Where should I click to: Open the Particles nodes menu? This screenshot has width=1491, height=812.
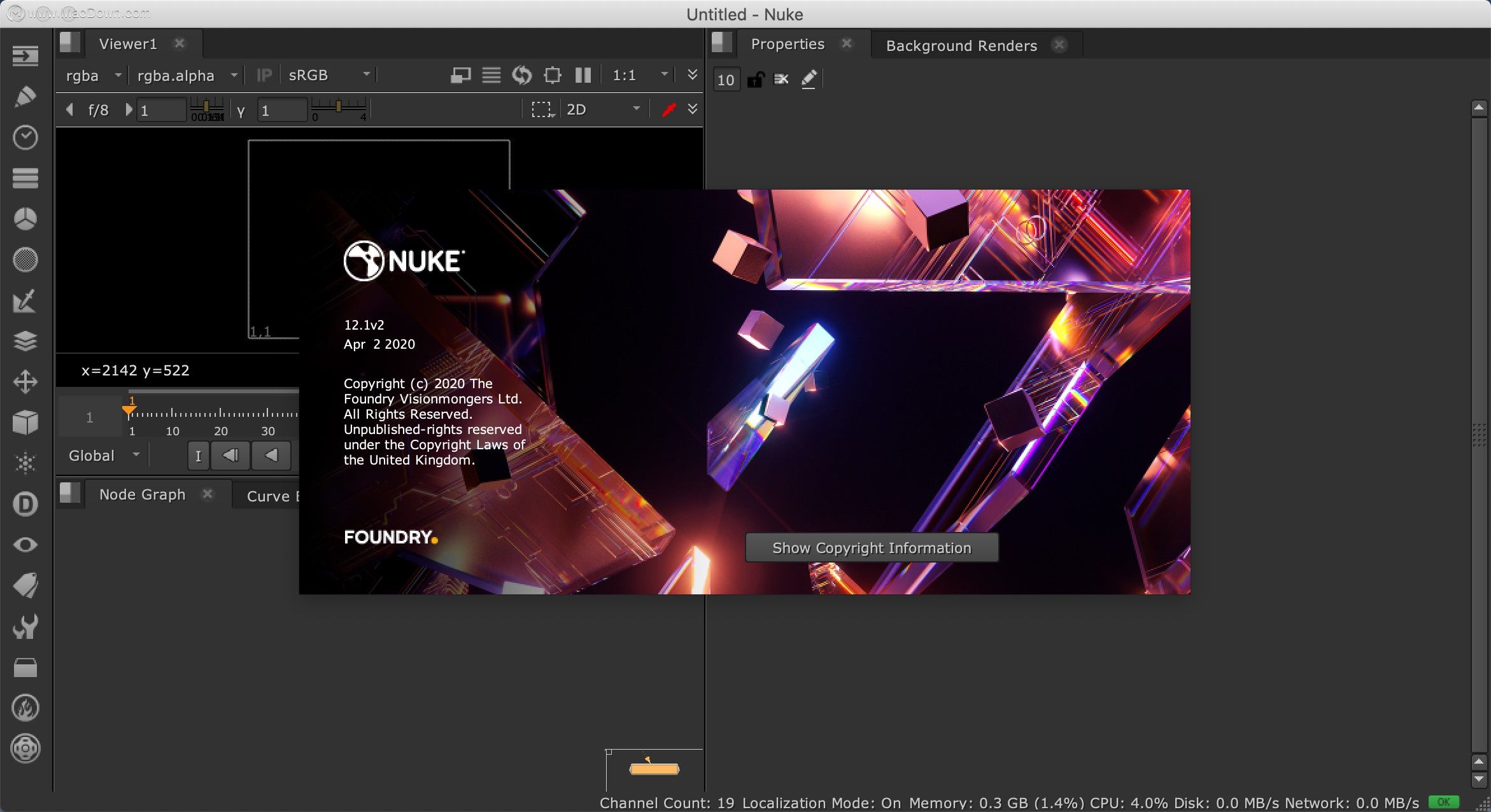tap(25, 463)
